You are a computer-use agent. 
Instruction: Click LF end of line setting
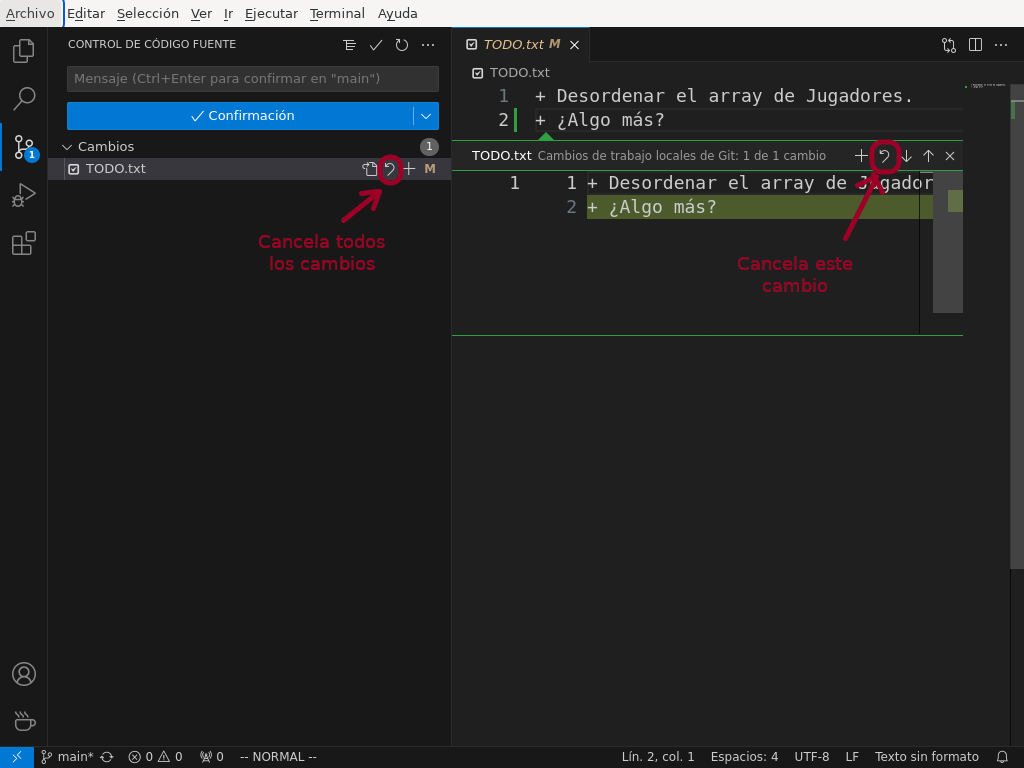(852, 757)
